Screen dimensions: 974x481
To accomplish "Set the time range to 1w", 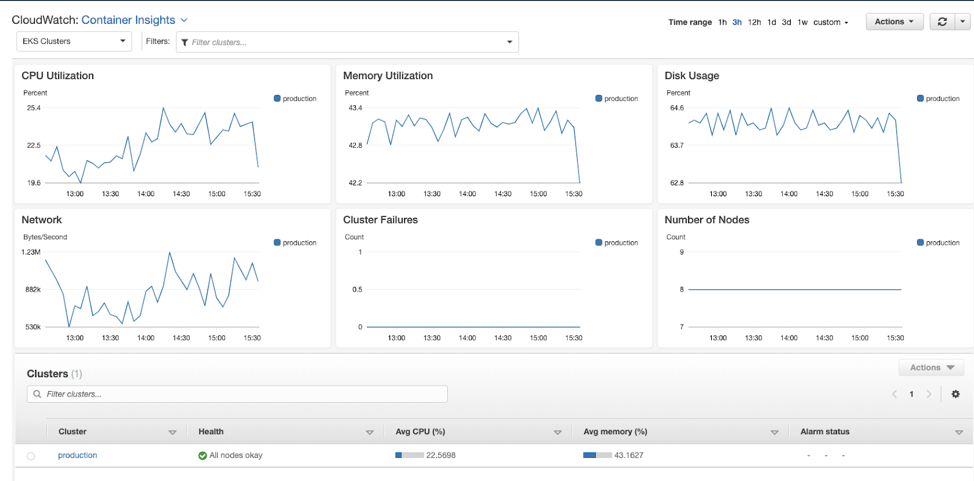I will 803,22.
